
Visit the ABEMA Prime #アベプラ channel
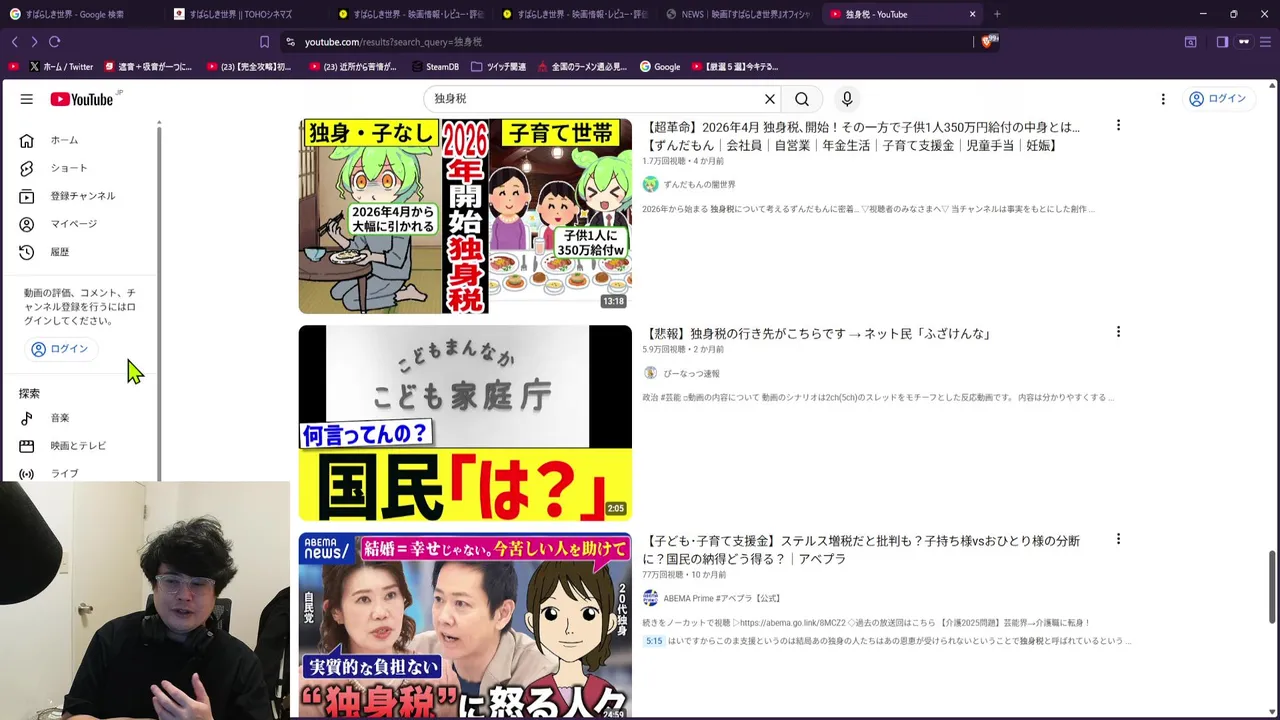pos(722,599)
